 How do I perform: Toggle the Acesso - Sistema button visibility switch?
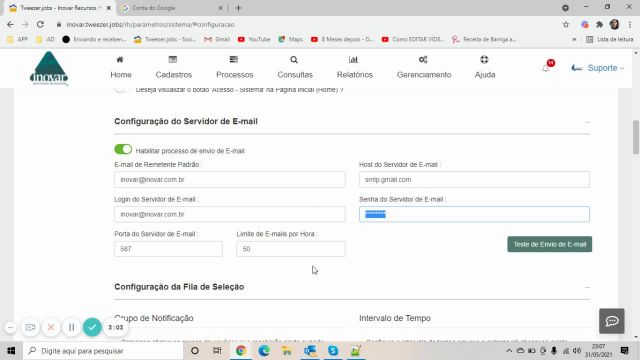coord(122,89)
